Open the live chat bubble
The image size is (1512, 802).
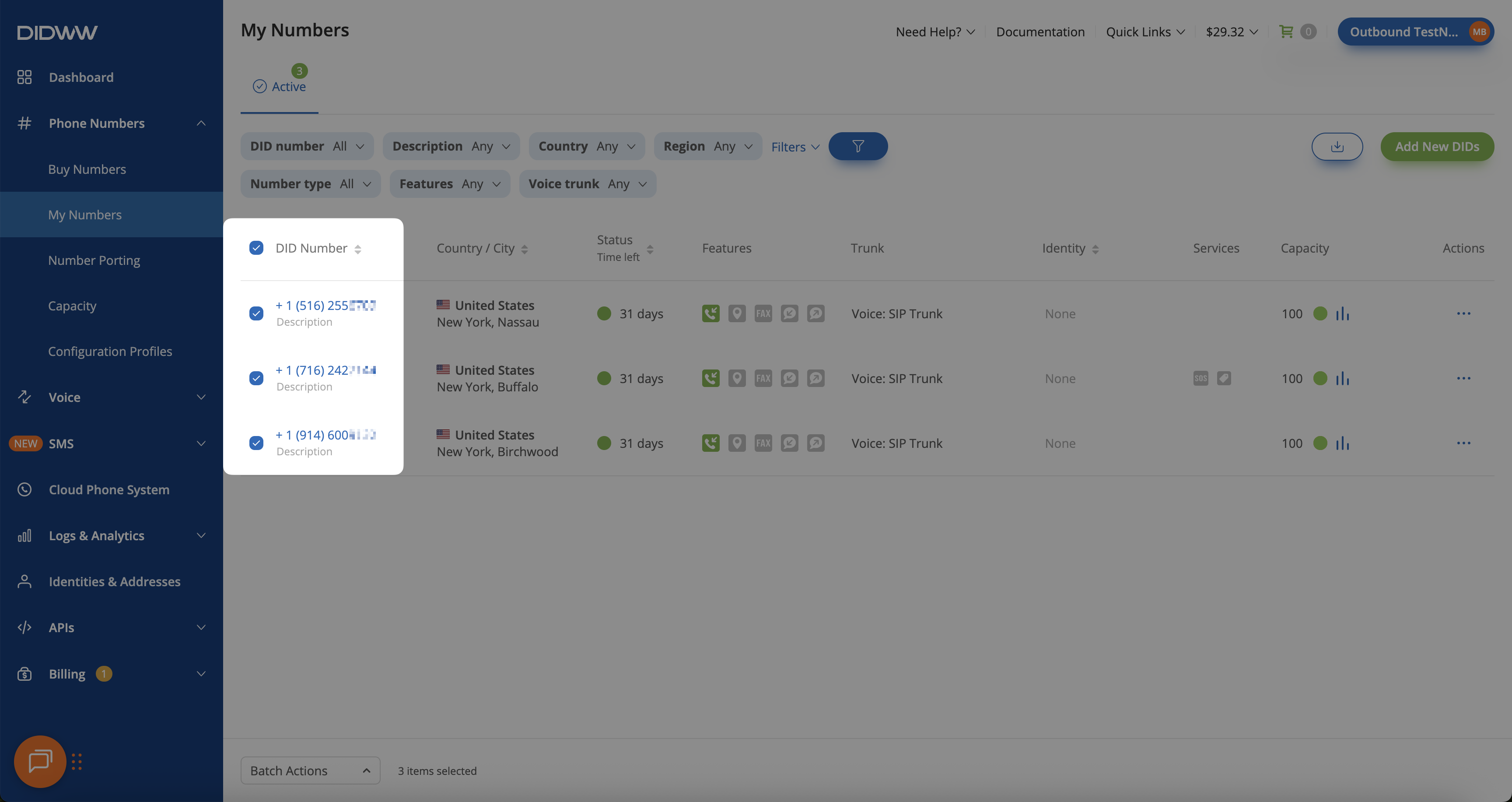click(x=40, y=761)
